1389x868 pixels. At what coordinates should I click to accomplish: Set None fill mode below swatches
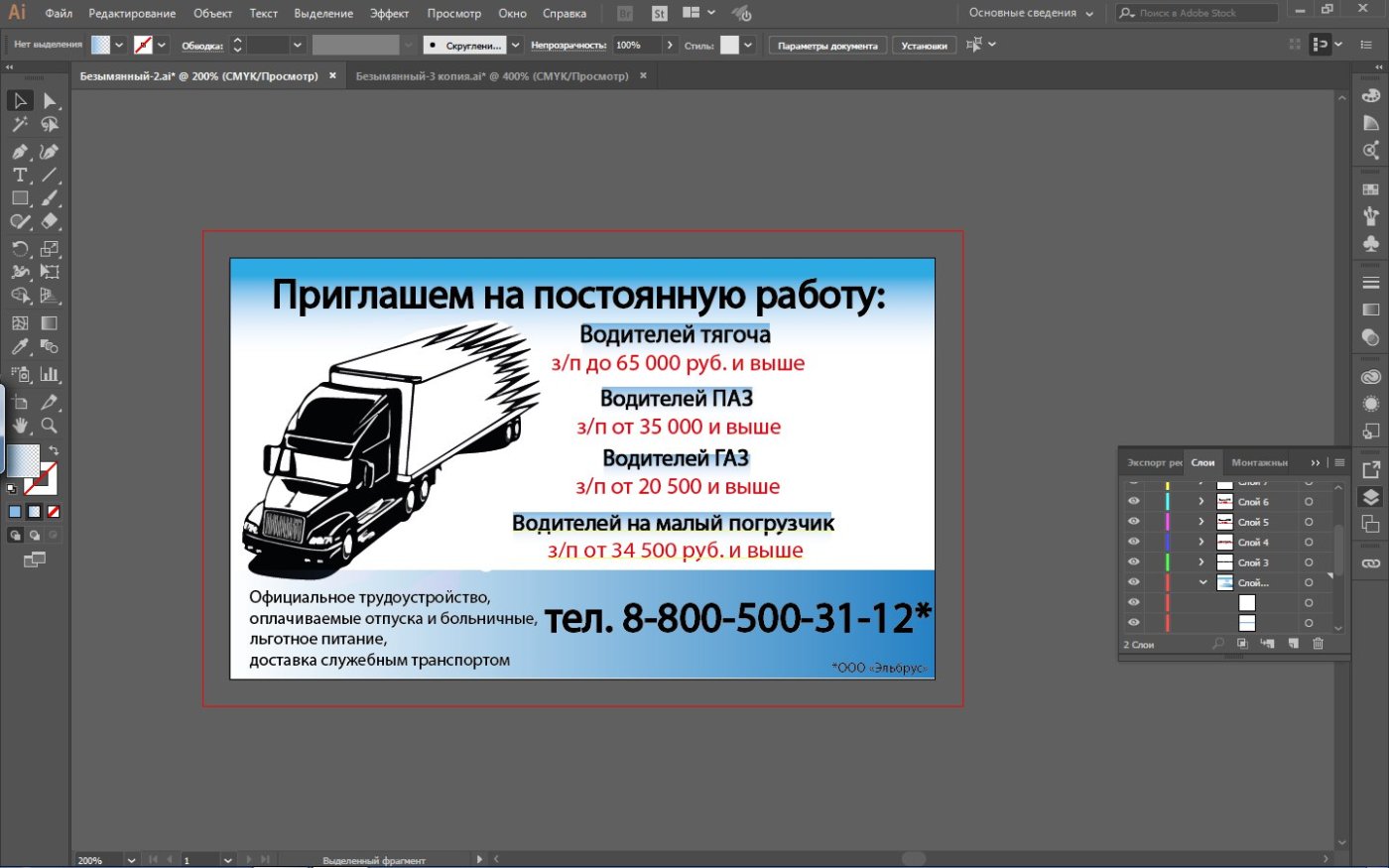(x=54, y=512)
